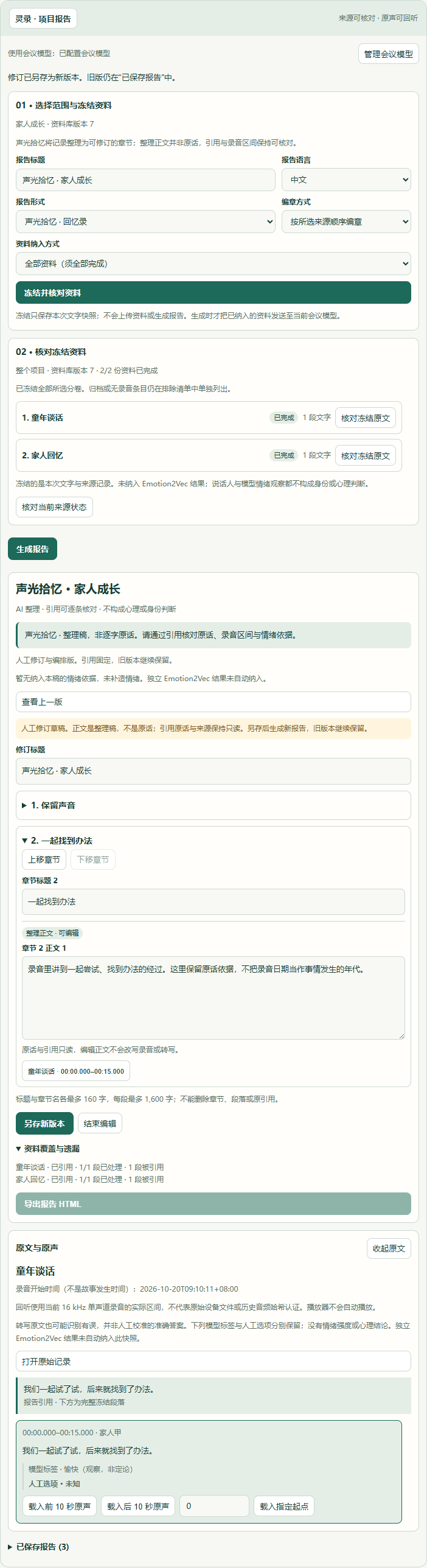
Task: Open the 资料纳入方式 dropdown 全部资料
Action: (x=213, y=264)
